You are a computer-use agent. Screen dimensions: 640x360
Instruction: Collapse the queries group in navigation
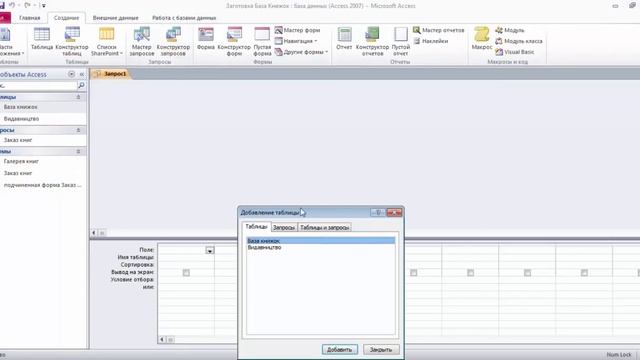(78, 130)
